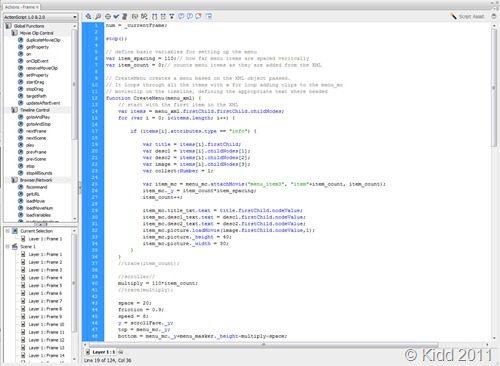
Task: Click stopDrag action icon
Action: pos(21,89)
